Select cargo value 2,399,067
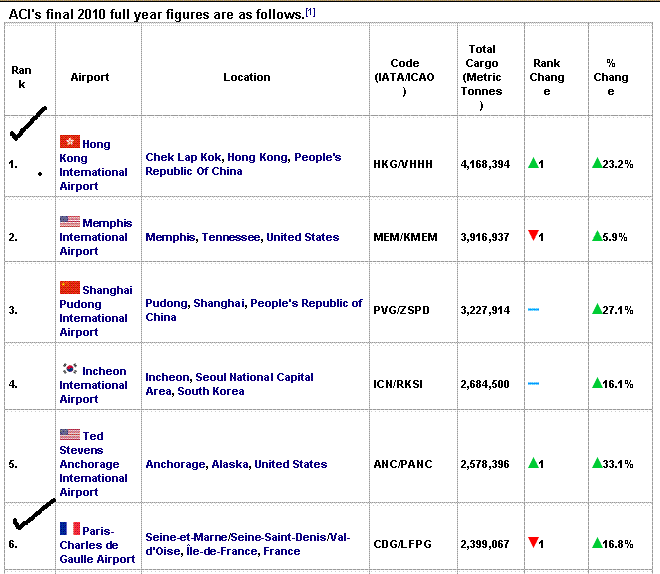The image size is (660, 574). (x=485, y=544)
